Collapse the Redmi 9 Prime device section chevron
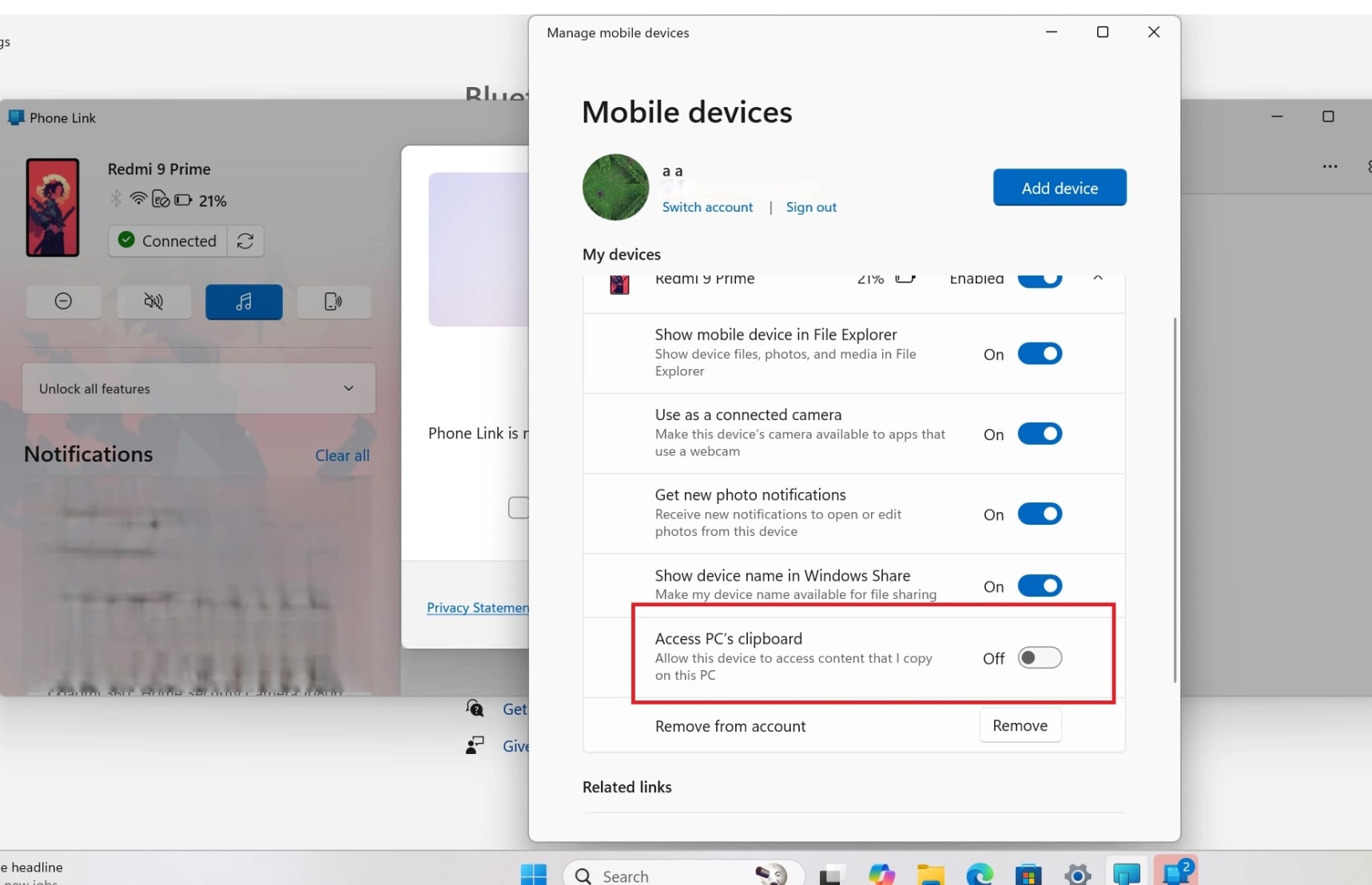The height and width of the screenshot is (885, 1372). (x=1098, y=279)
